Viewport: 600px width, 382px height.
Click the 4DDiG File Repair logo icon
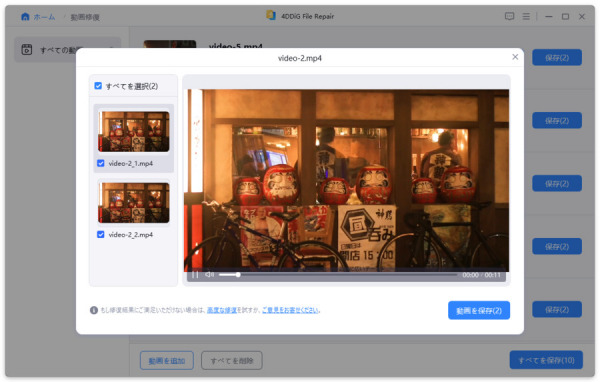point(271,15)
